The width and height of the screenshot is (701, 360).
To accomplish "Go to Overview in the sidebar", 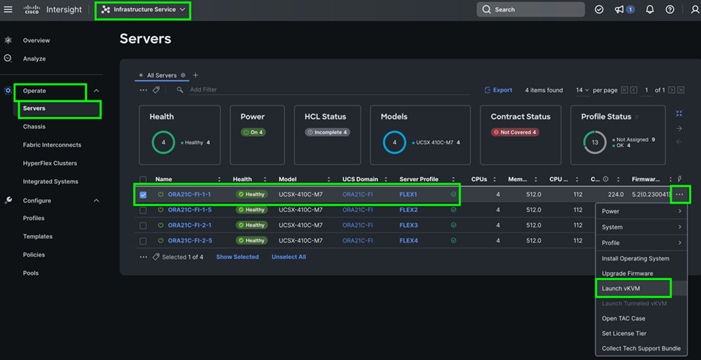I will 36,40.
